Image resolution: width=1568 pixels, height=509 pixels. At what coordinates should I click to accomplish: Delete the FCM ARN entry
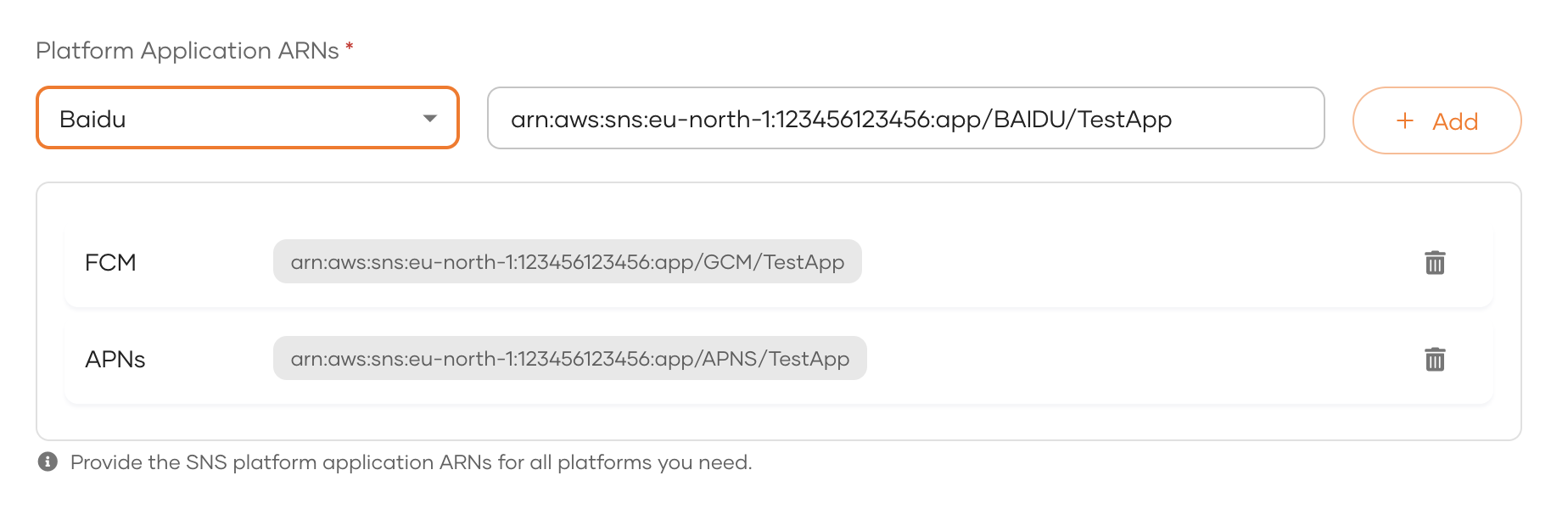(x=1434, y=263)
